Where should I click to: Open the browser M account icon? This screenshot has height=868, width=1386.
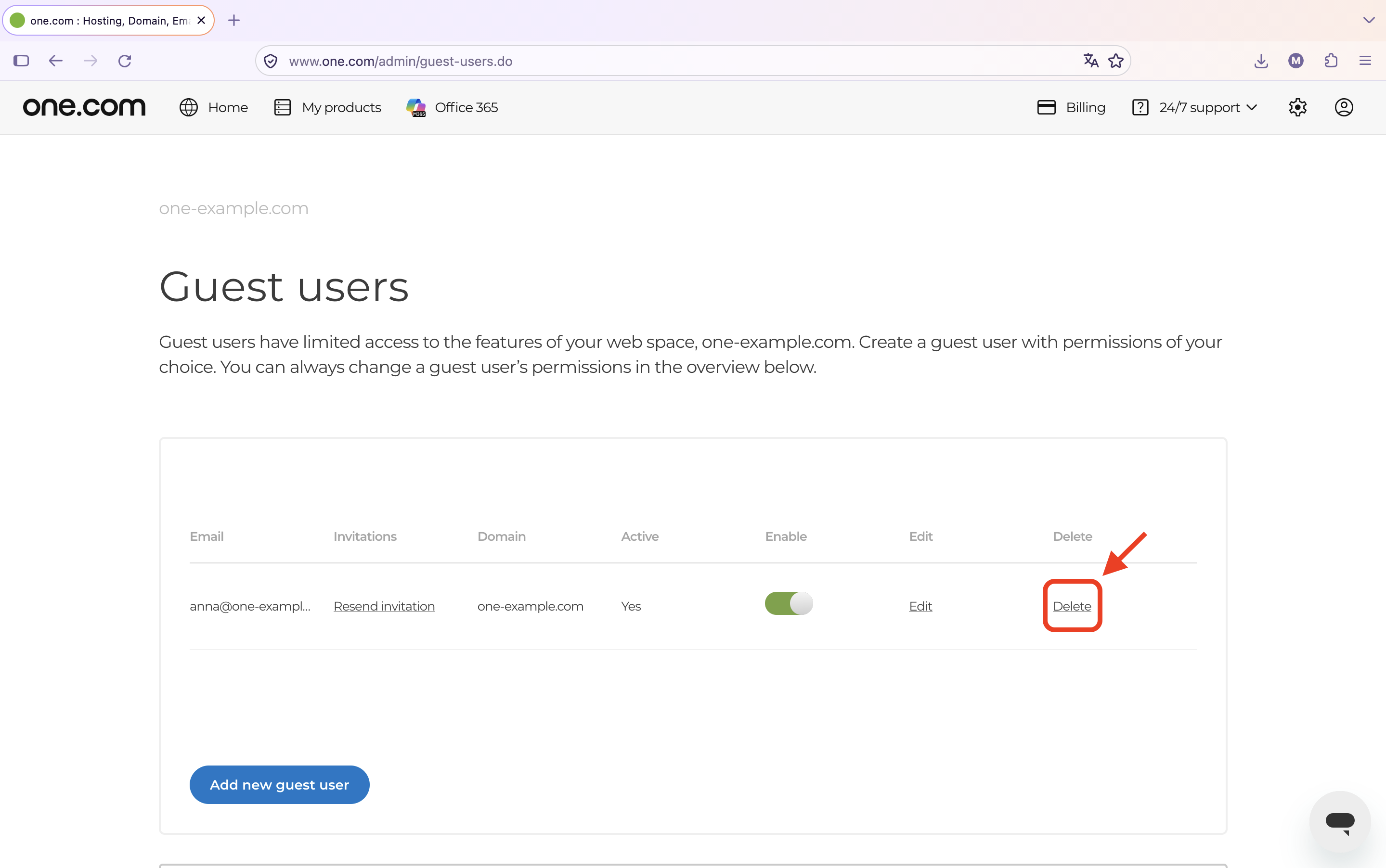click(x=1296, y=61)
